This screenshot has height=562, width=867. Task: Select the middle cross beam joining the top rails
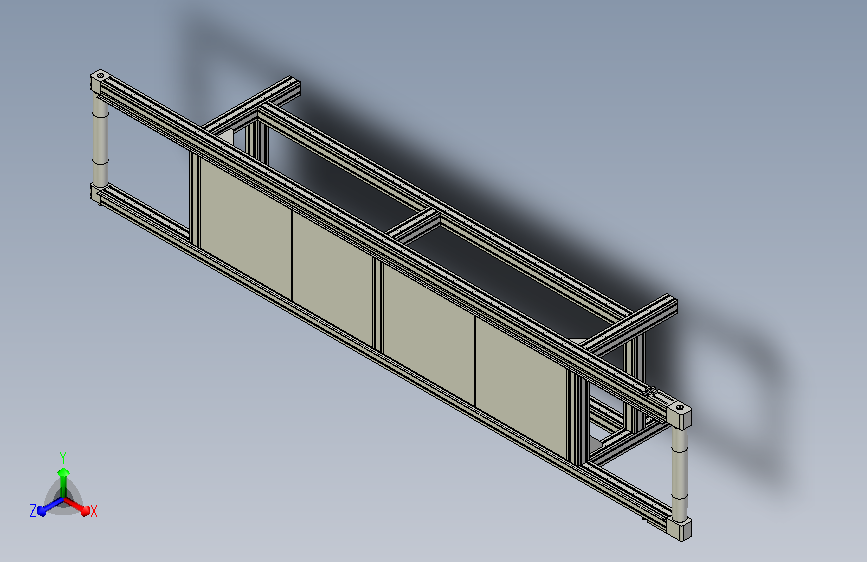point(414,226)
